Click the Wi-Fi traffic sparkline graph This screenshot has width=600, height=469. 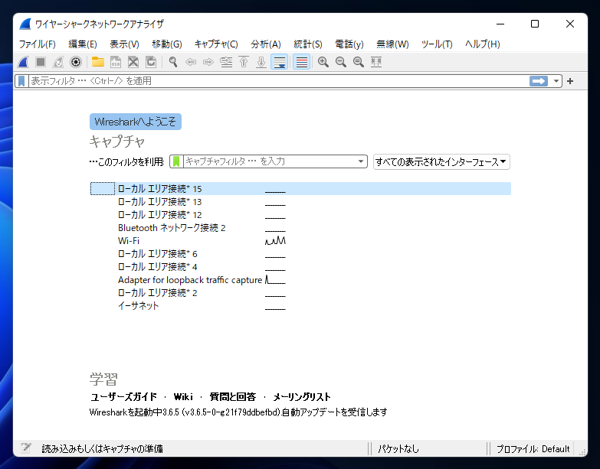(275, 241)
